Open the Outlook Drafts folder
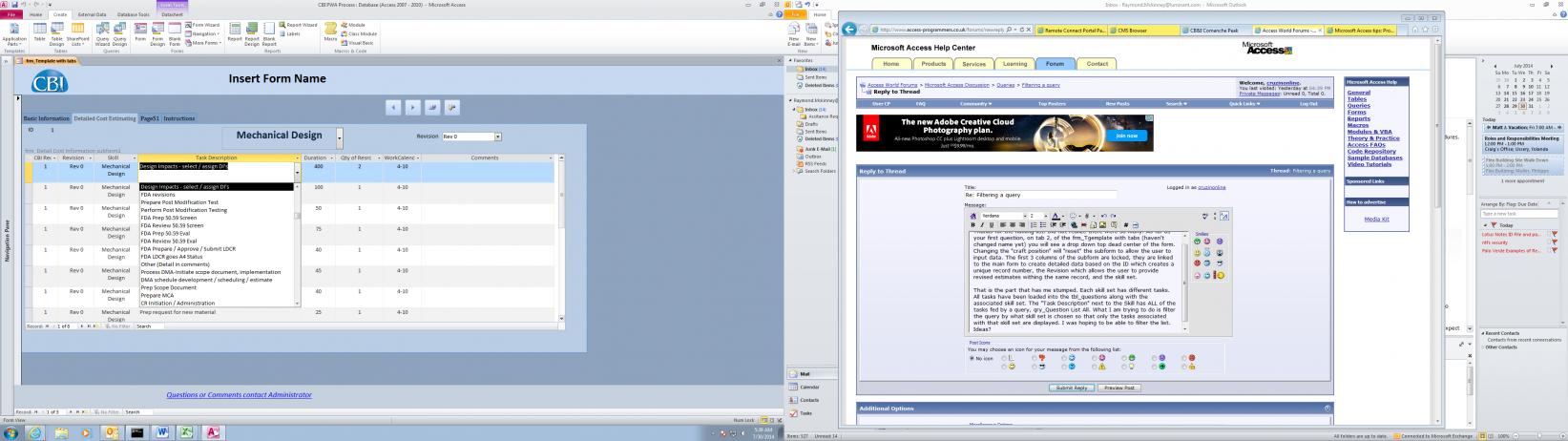Image resolution: width=1568 pixels, height=441 pixels. pyautogui.click(x=812, y=124)
